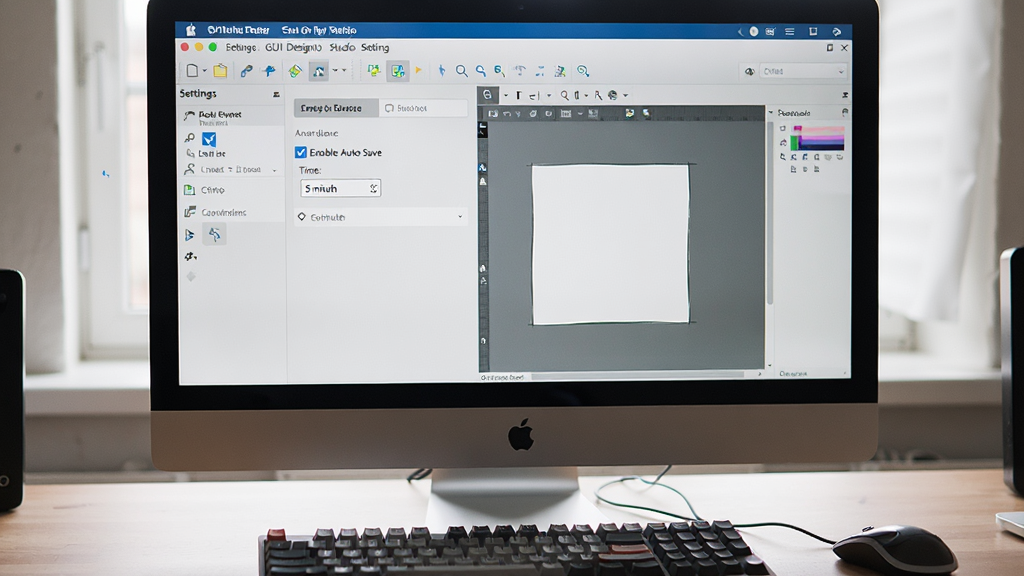Select the Text 'T' tool above the canvas

coord(519,95)
